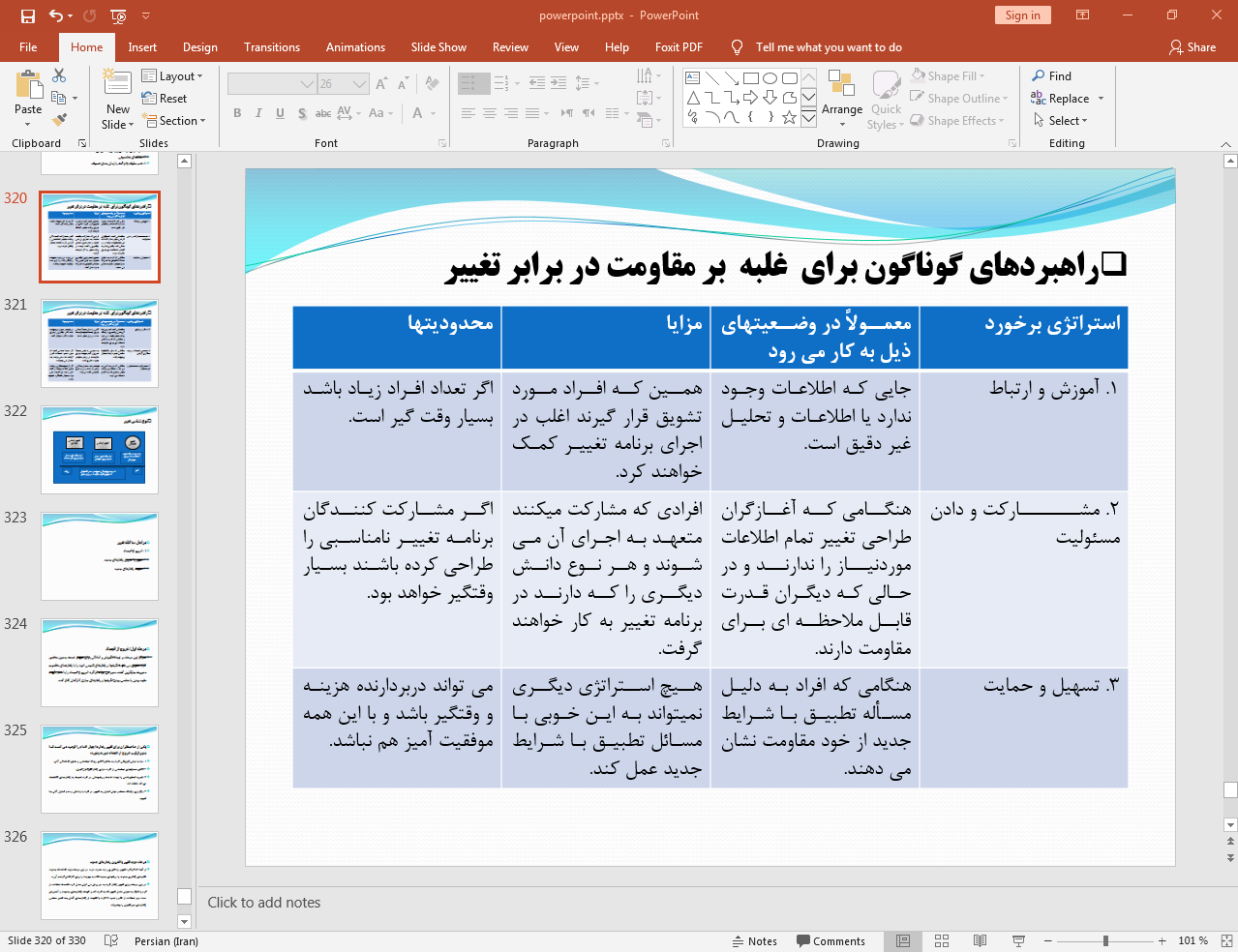The width and height of the screenshot is (1238, 952).
Task: Click the Undo arrow icon
Action: [x=56, y=15]
